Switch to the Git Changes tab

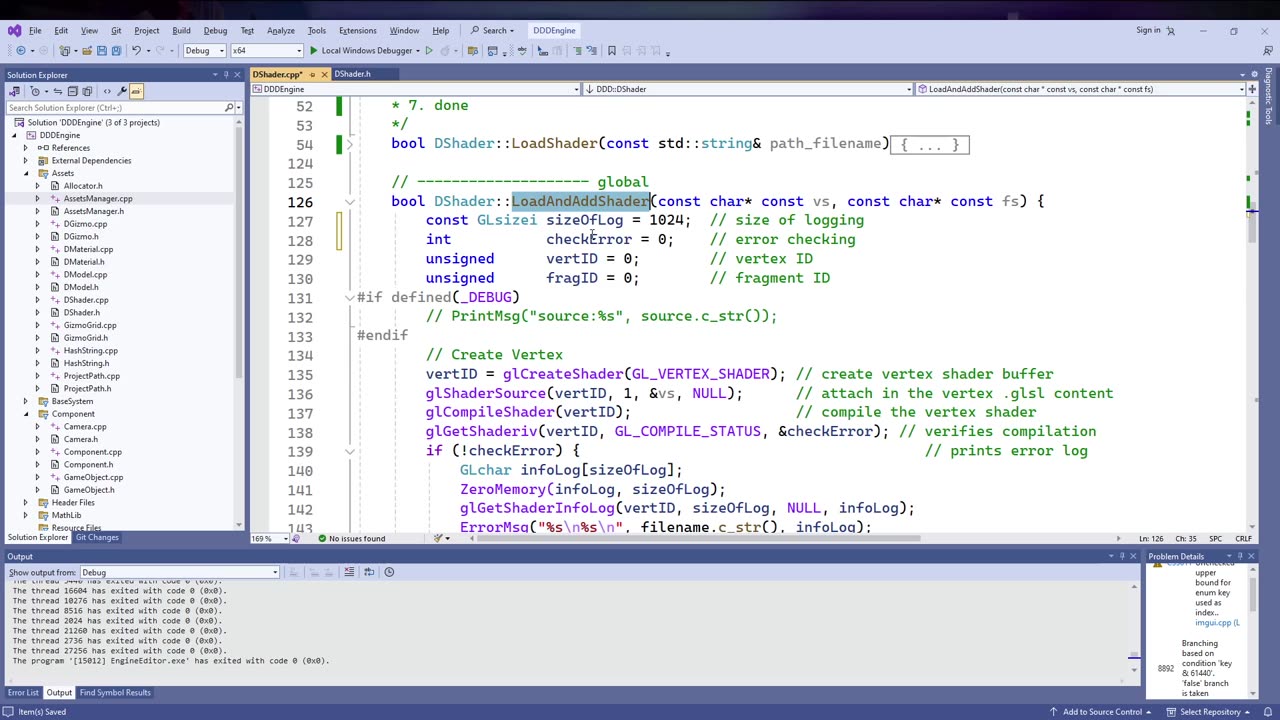pos(97,537)
